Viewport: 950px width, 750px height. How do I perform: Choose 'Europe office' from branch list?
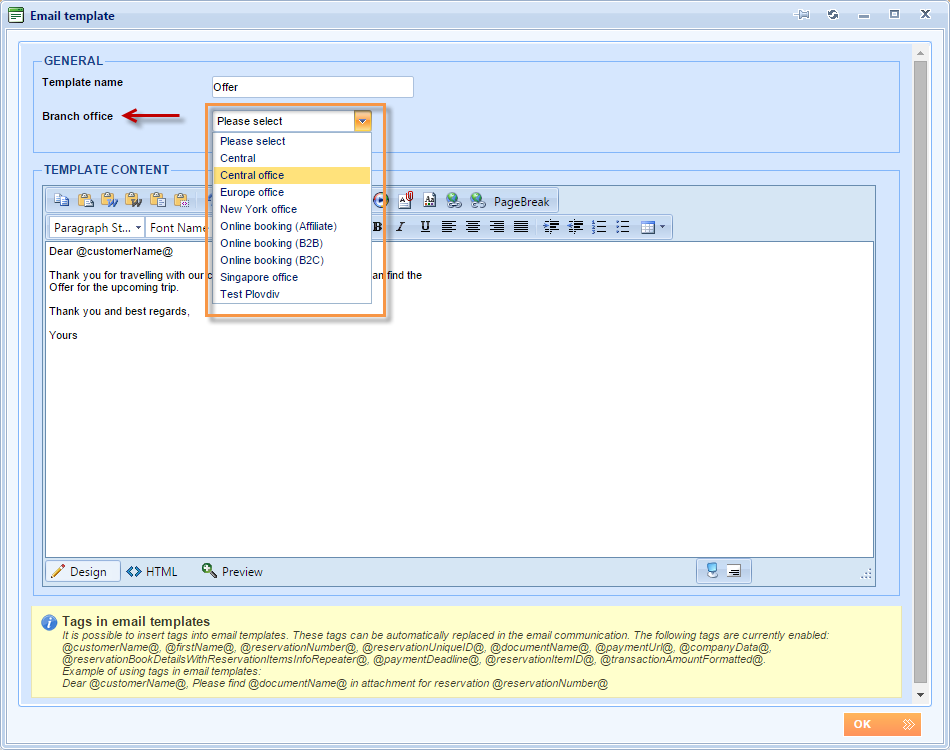point(292,192)
